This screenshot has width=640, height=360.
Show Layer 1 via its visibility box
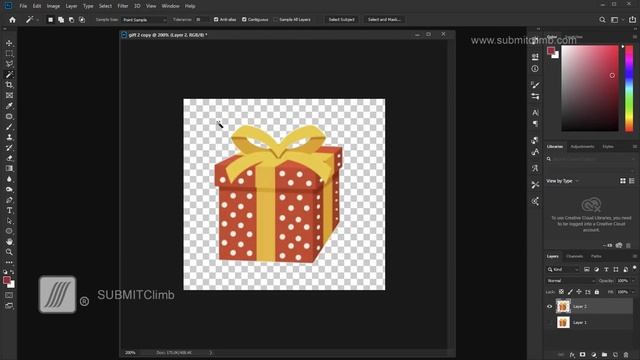(549, 323)
